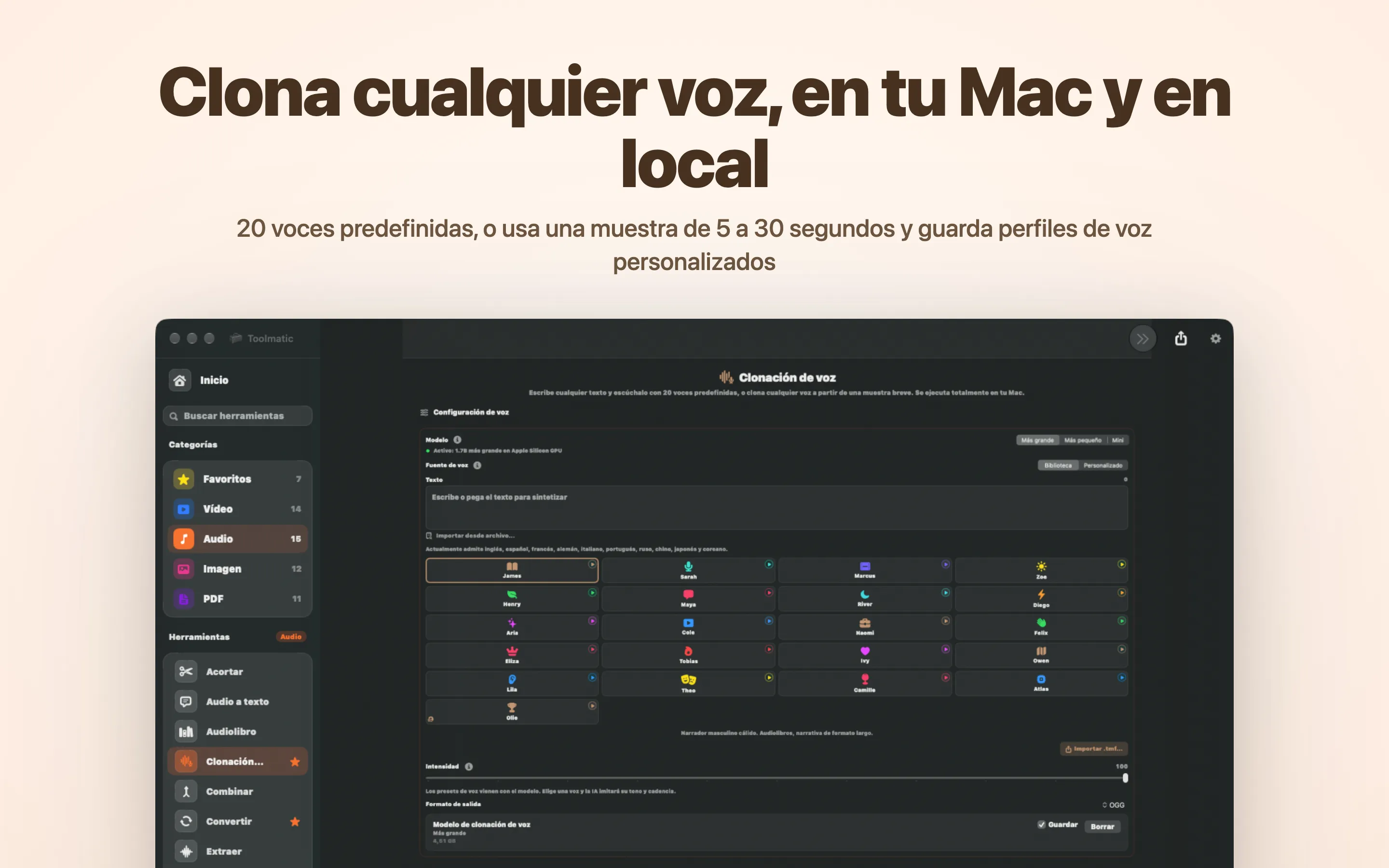Switch to the Personalizado voice source tab
Screen dimensions: 1389x868
point(1103,465)
